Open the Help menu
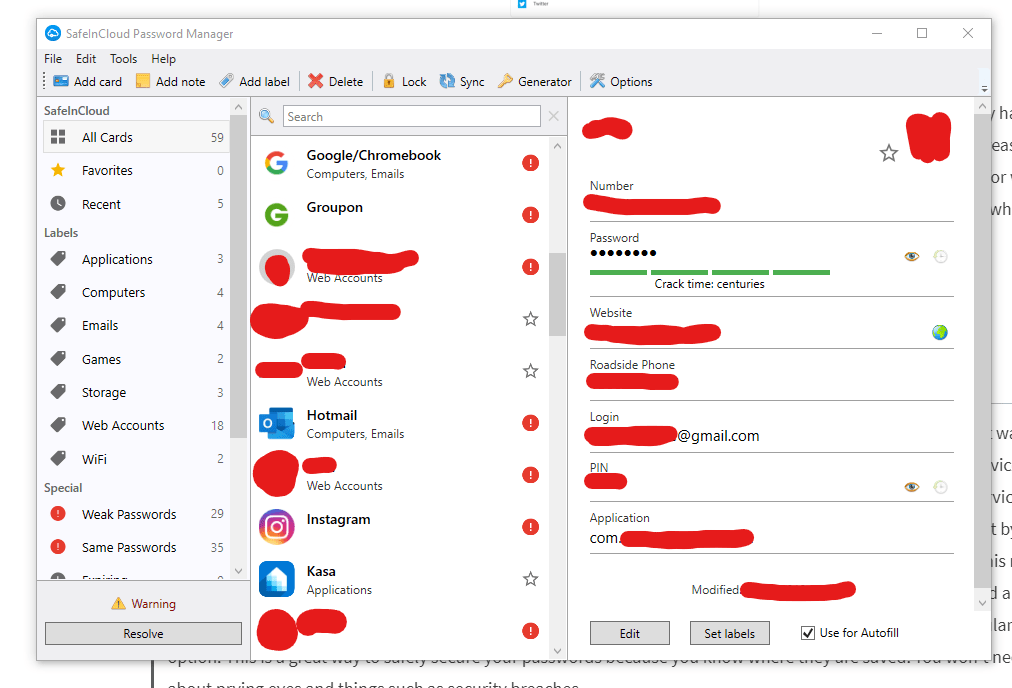 pyautogui.click(x=163, y=59)
